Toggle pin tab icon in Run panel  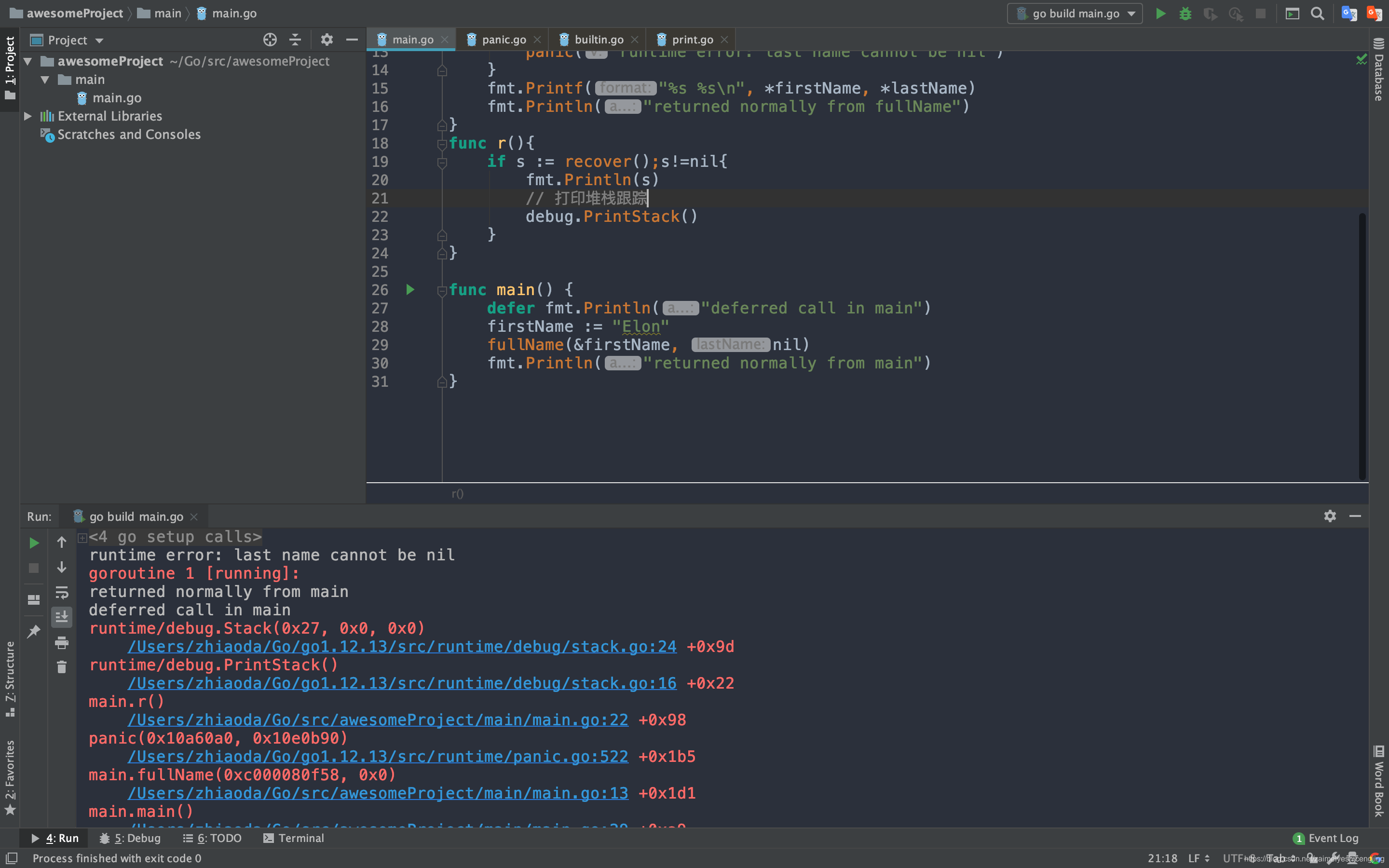point(34,632)
